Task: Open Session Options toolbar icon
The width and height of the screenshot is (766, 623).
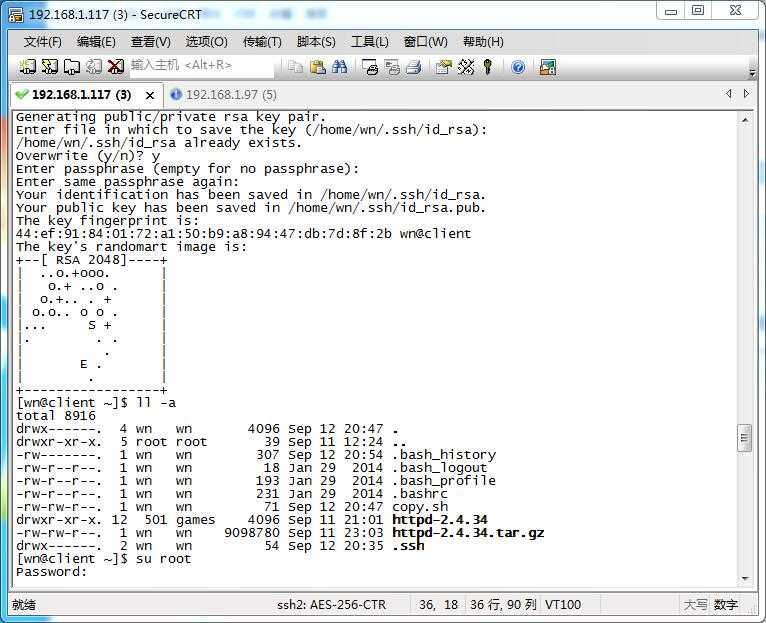Action: tap(444, 66)
